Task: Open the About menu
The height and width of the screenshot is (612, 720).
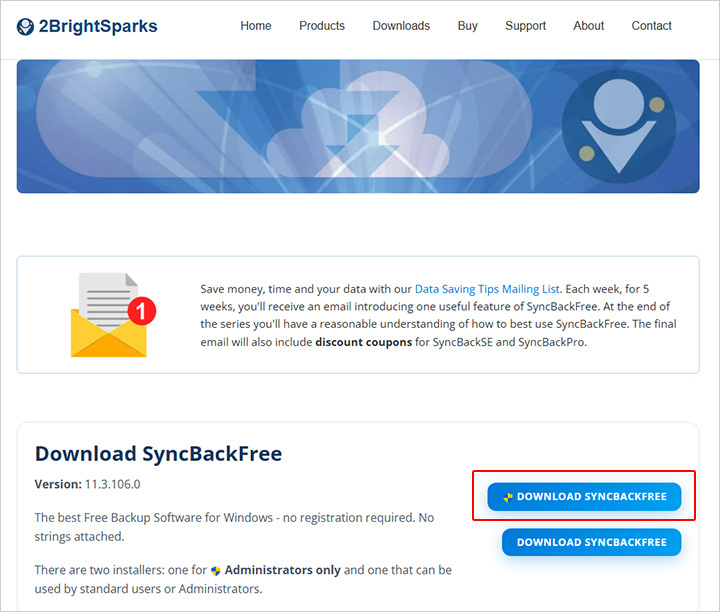Action: [589, 26]
